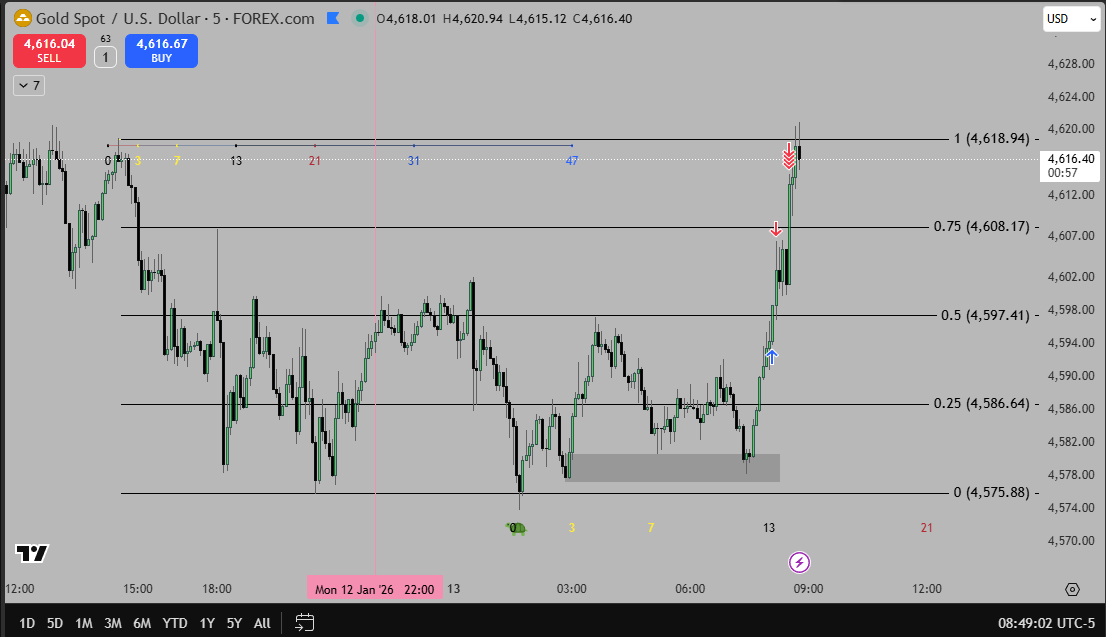The width and height of the screenshot is (1106, 637).
Task: Select the 3M time range
Action: click(113, 623)
